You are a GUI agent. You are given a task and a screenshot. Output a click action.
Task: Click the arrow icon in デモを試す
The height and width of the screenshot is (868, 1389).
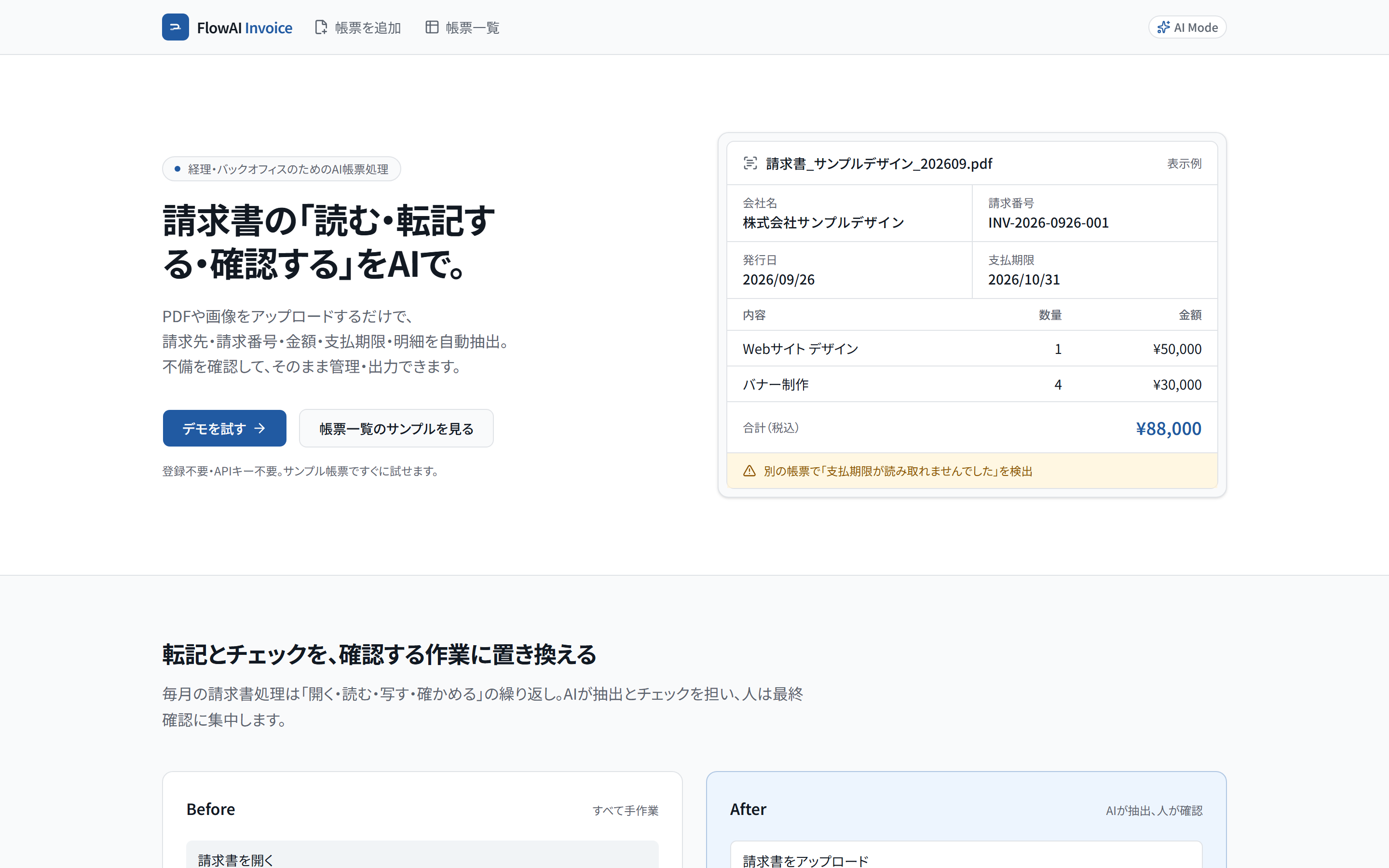coord(260,428)
